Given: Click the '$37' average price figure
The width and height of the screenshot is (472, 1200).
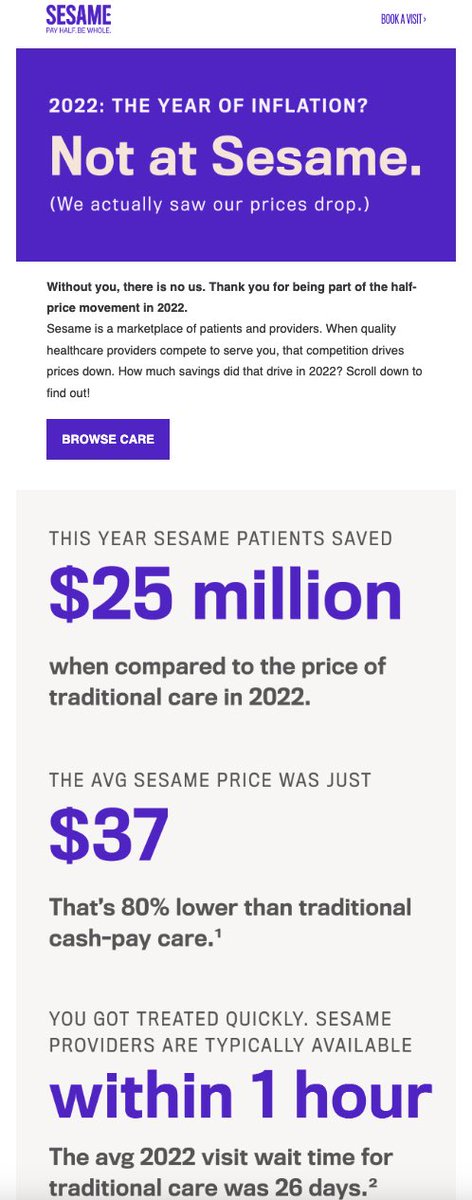Looking at the screenshot, I should point(109,837).
